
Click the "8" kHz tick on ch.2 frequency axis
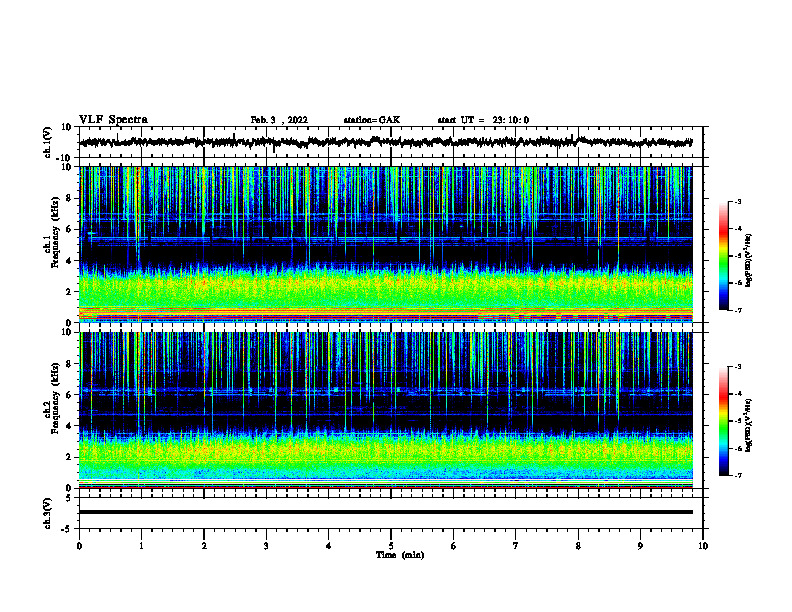pyautogui.click(x=69, y=364)
